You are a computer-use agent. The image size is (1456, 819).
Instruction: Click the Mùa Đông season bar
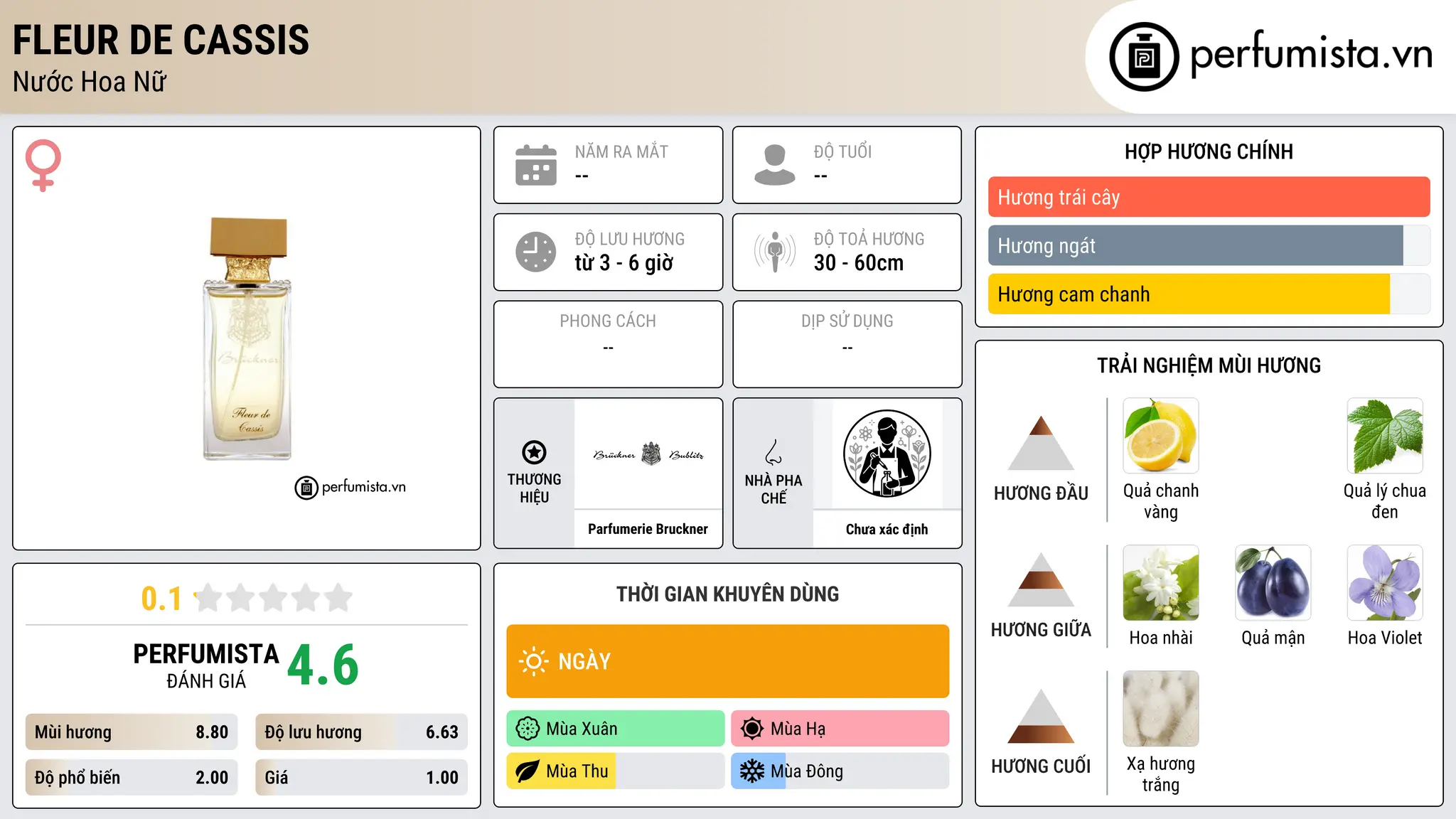[x=840, y=771]
